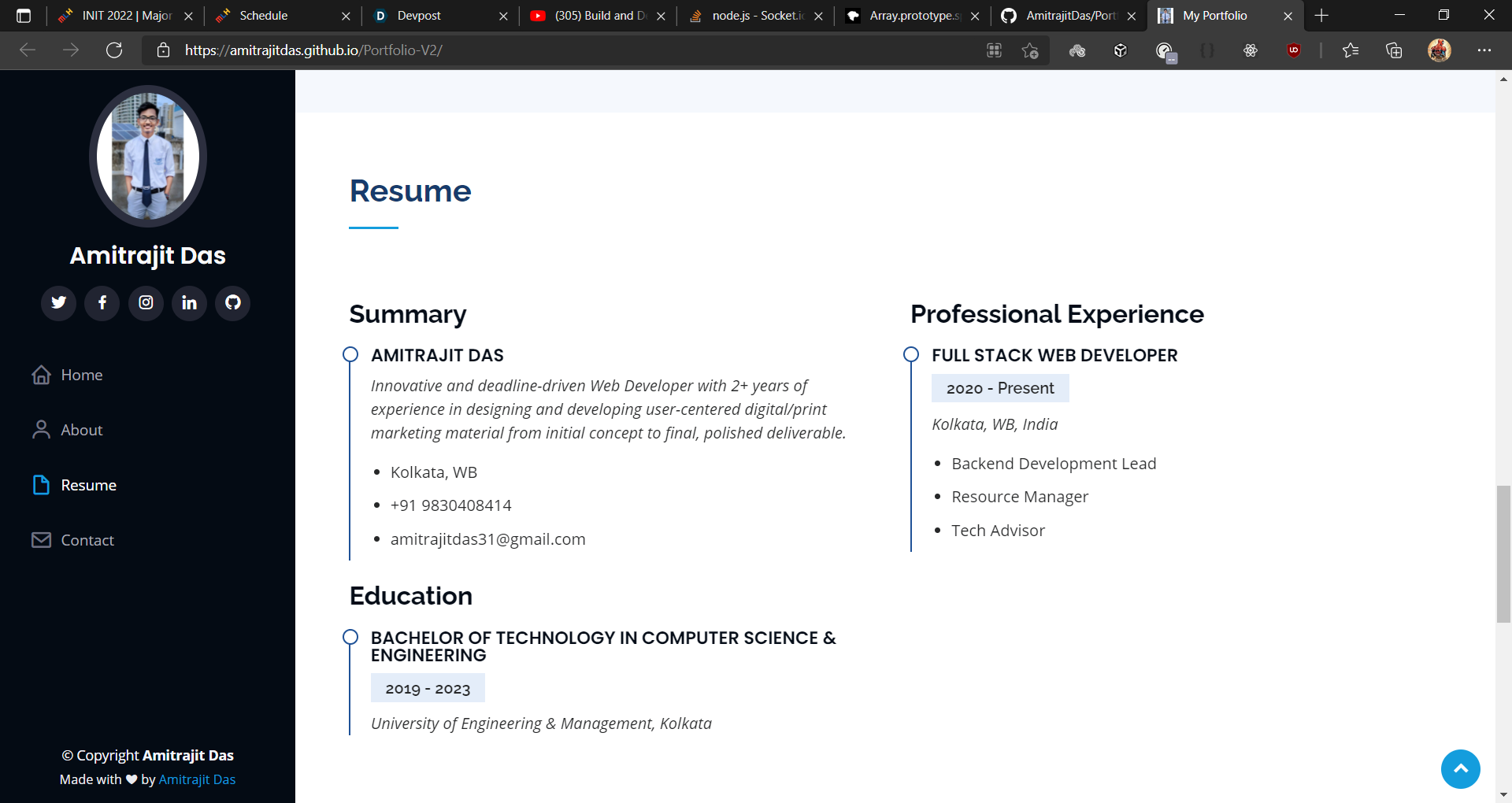Reload the page with refresh button
The height and width of the screenshot is (803, 1512).
click(x=114, y=50)
